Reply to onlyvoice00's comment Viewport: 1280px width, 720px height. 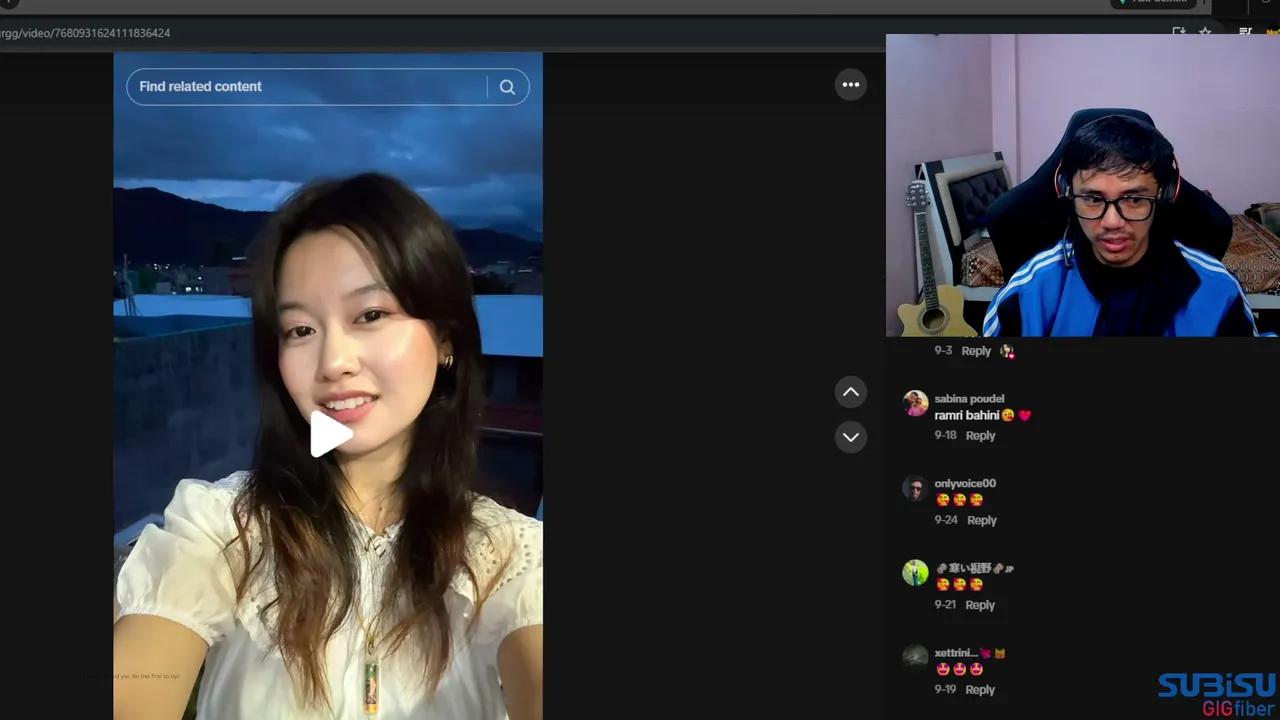pyautogui.click(x=982, y=521)
